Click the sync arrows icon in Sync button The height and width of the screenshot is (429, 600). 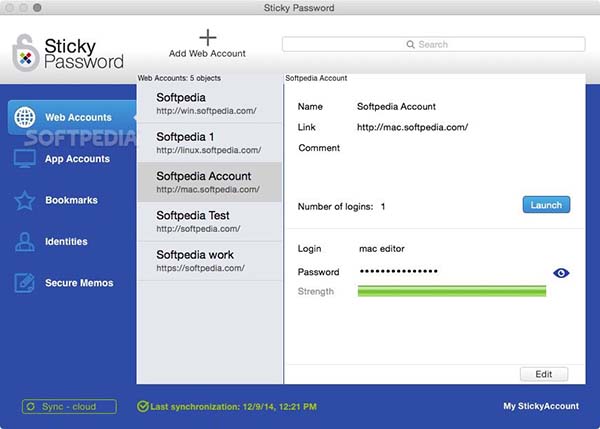[x=31, y=406]
